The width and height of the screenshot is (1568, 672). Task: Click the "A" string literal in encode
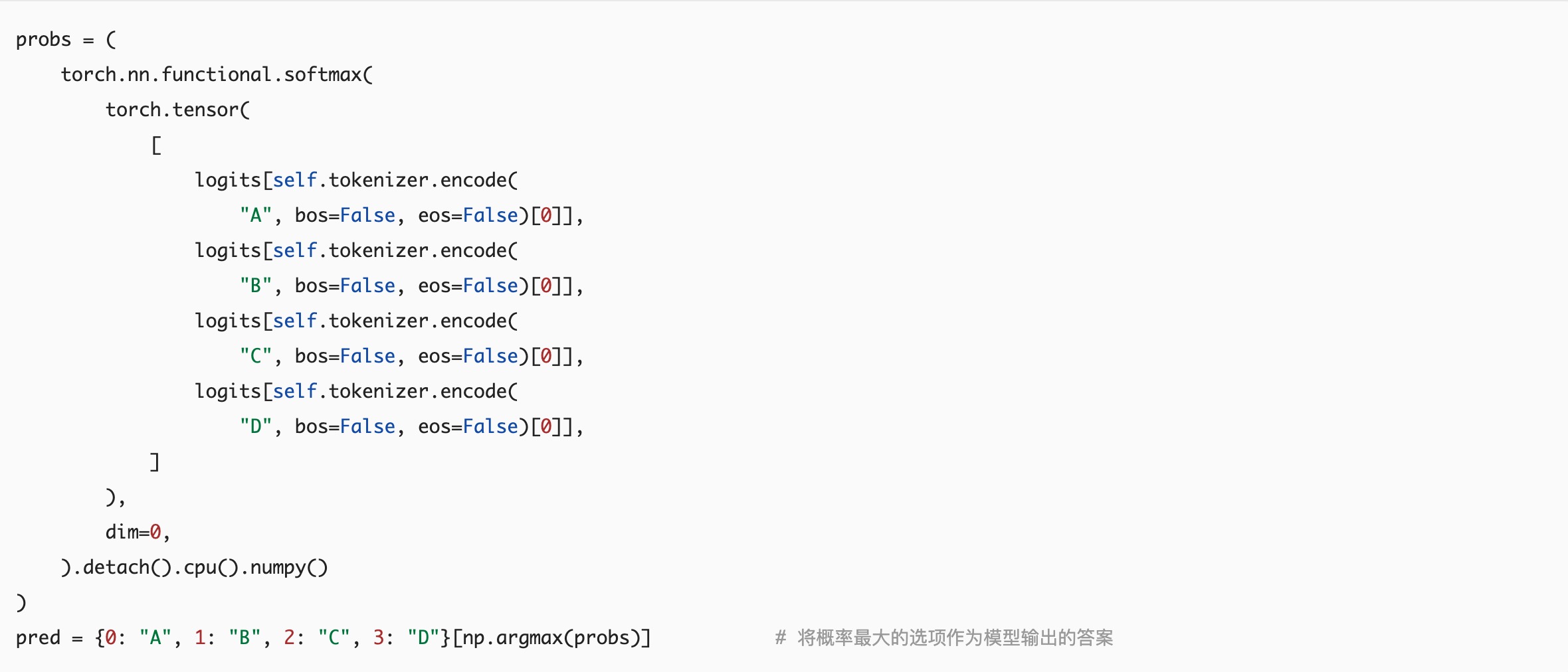(x=256, y=215)
